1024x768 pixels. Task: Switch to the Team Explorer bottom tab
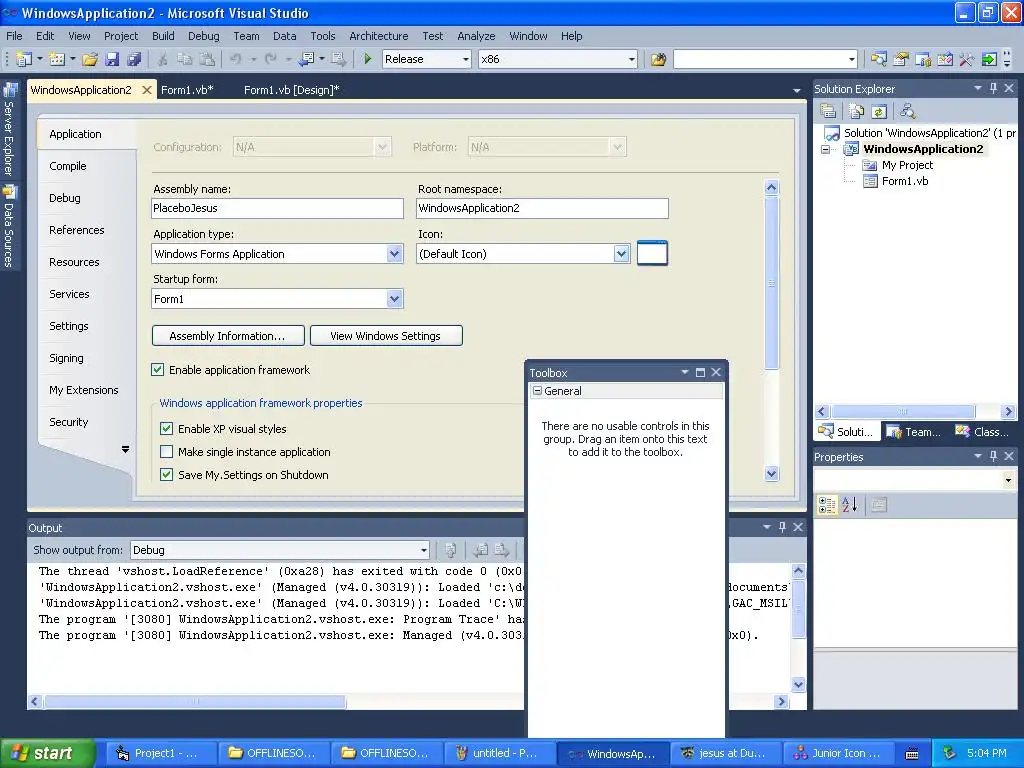point(915,432)
